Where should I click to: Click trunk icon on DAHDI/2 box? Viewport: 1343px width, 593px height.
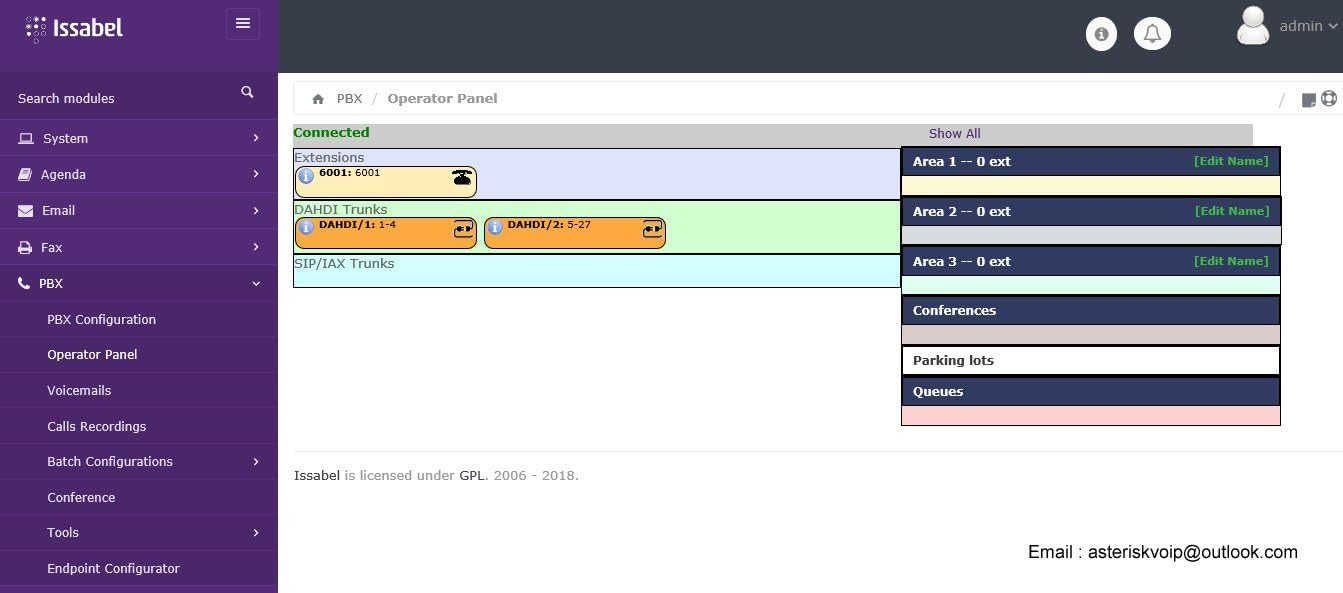click(x=652, y=228)
